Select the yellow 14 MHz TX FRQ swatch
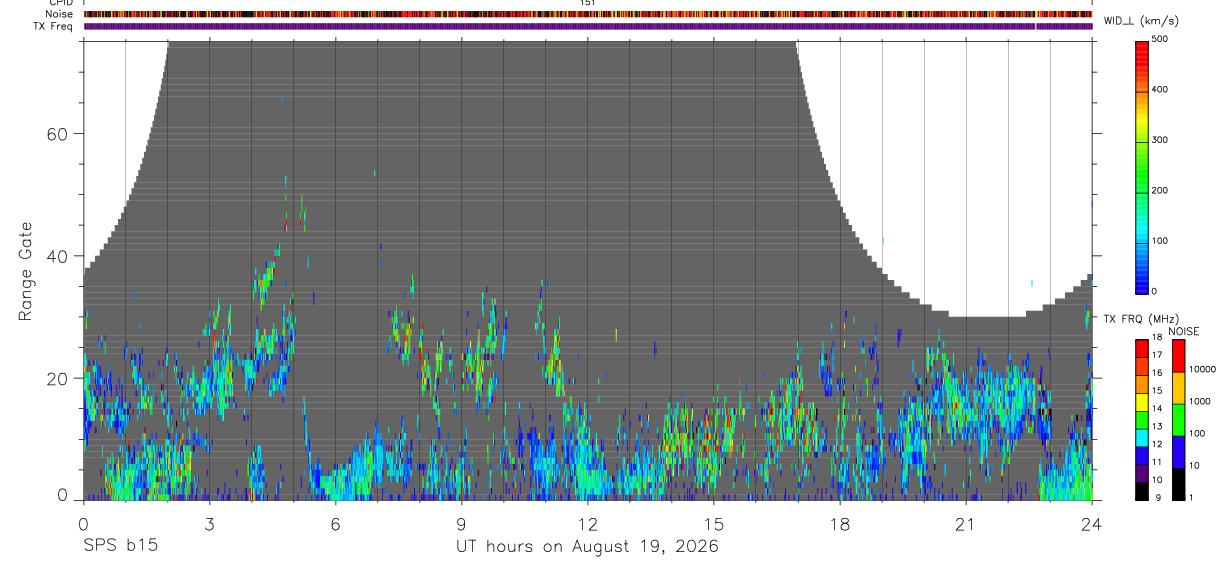1228x567 pixels. 1142,401
